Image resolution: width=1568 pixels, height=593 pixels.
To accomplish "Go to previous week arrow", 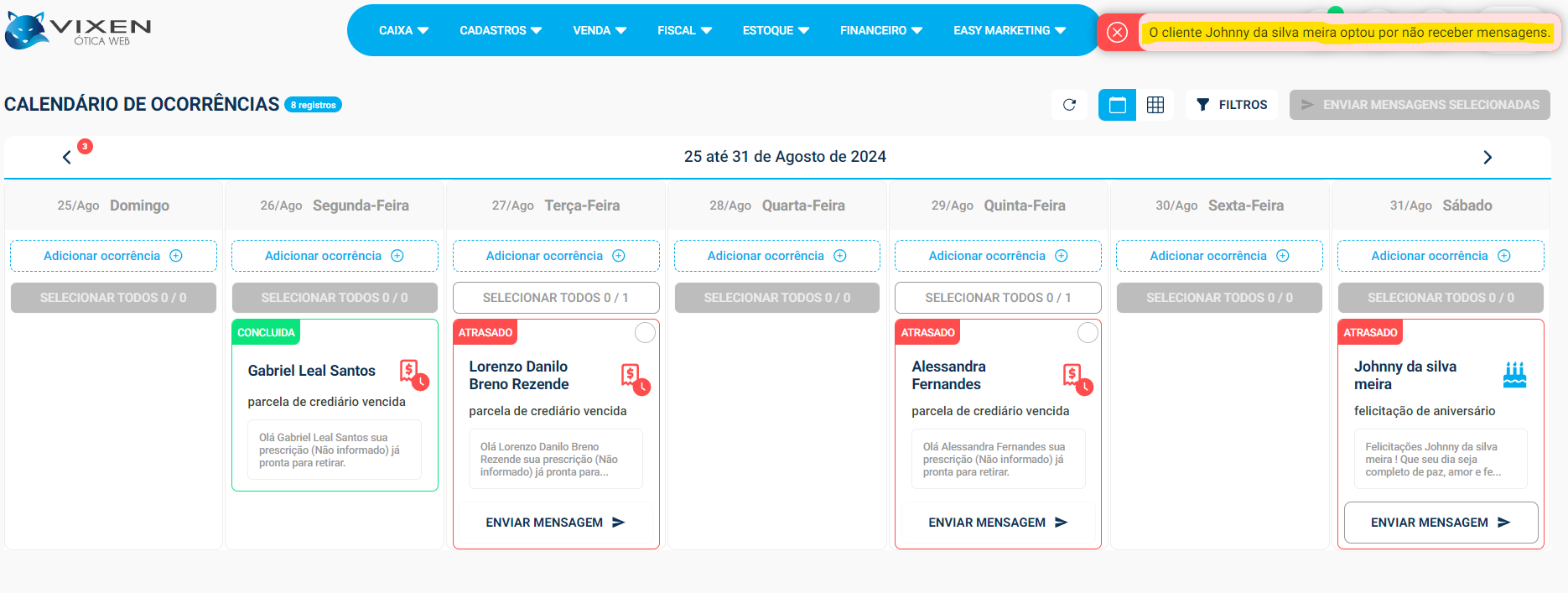I will pyautogui.click(x=67, y=157).
